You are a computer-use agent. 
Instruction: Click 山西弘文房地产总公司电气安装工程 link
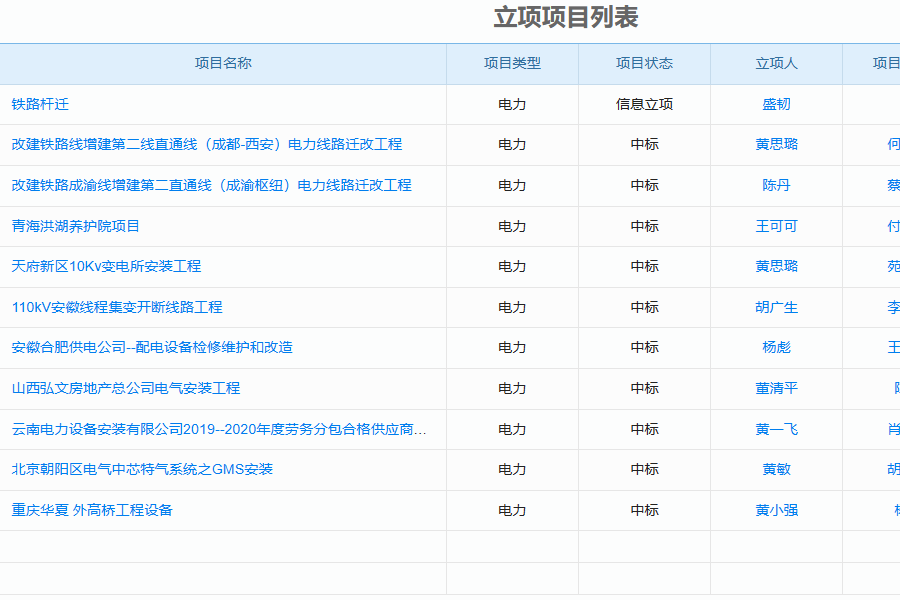[126, 388]
